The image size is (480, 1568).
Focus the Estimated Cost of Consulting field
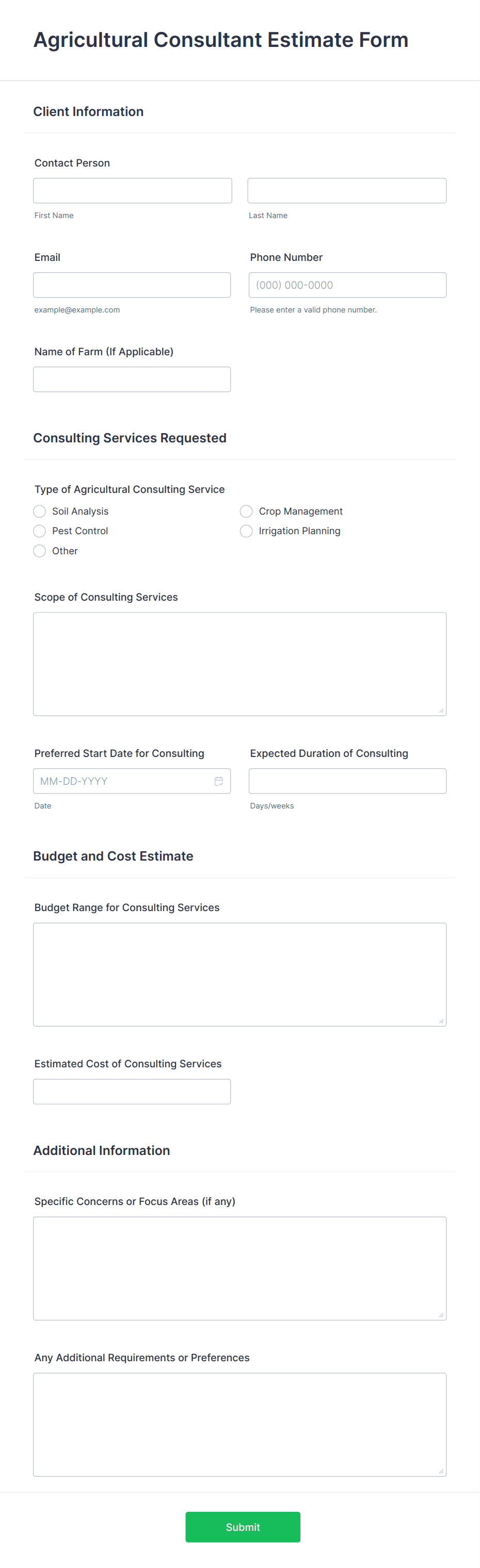132,1092
